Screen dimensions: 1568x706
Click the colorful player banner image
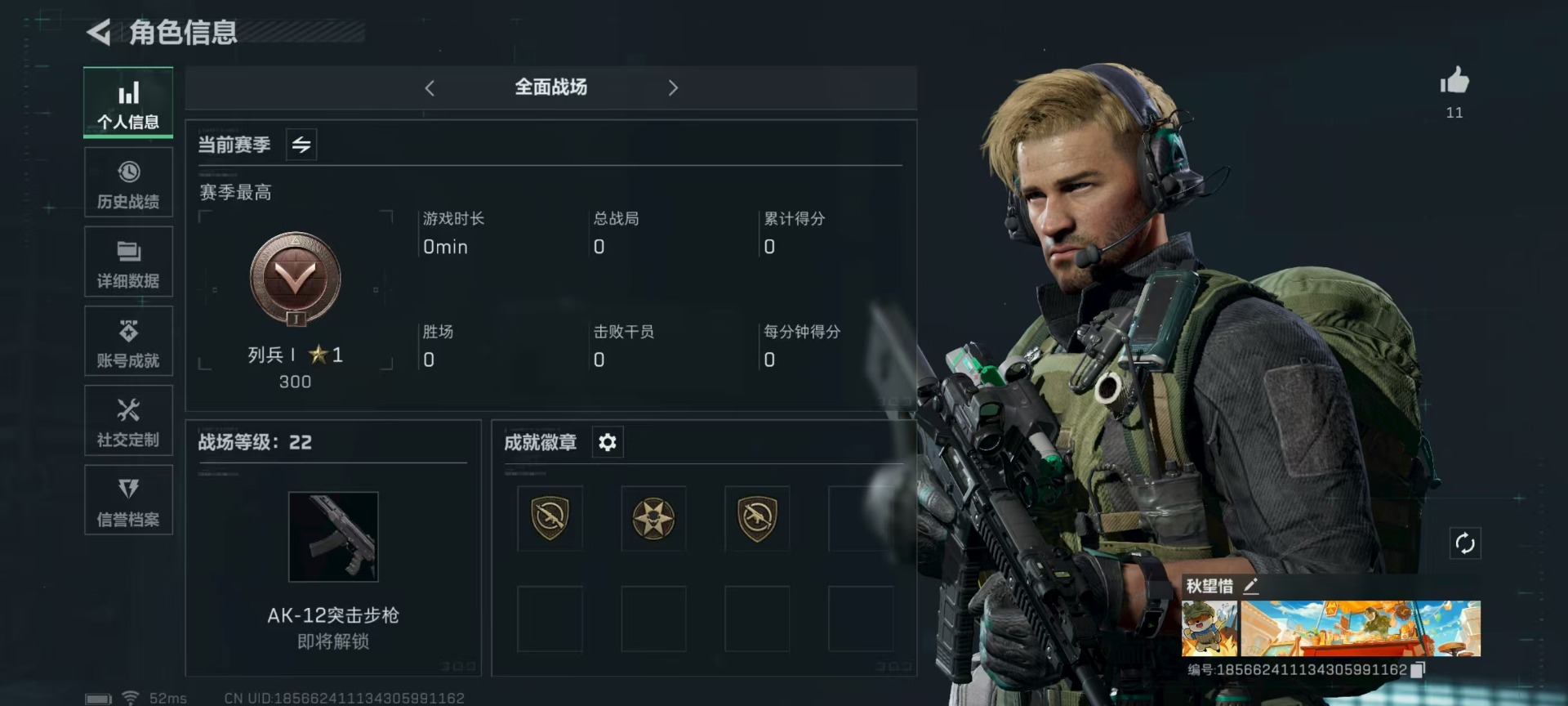pos(1360,628)
